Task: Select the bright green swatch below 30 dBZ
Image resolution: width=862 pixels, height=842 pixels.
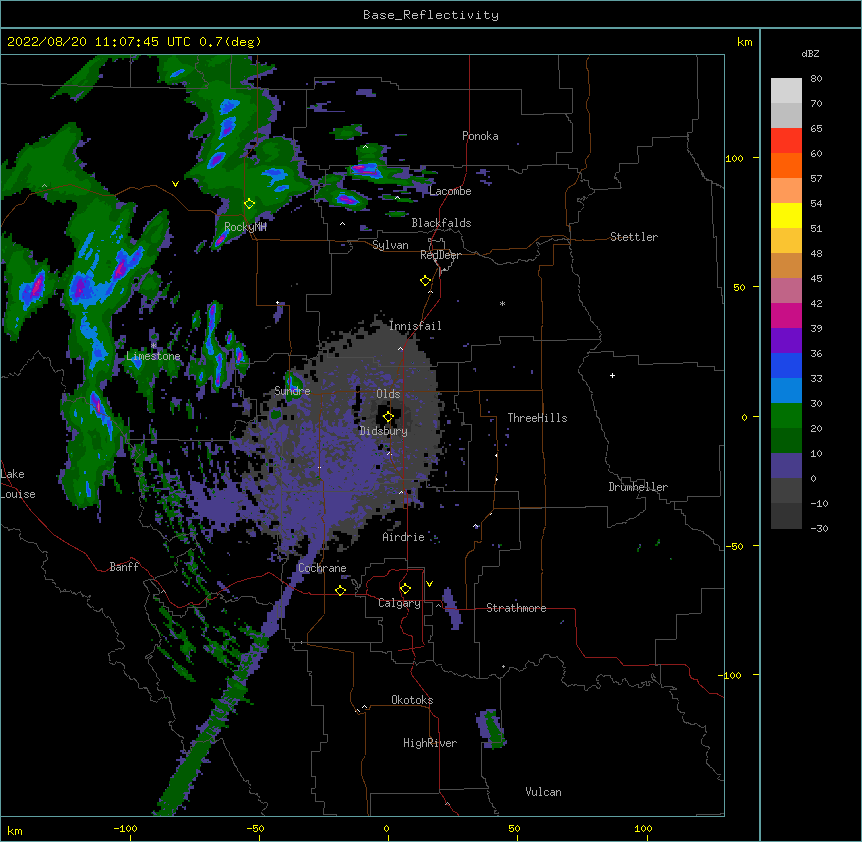Action: click(786, 416)
